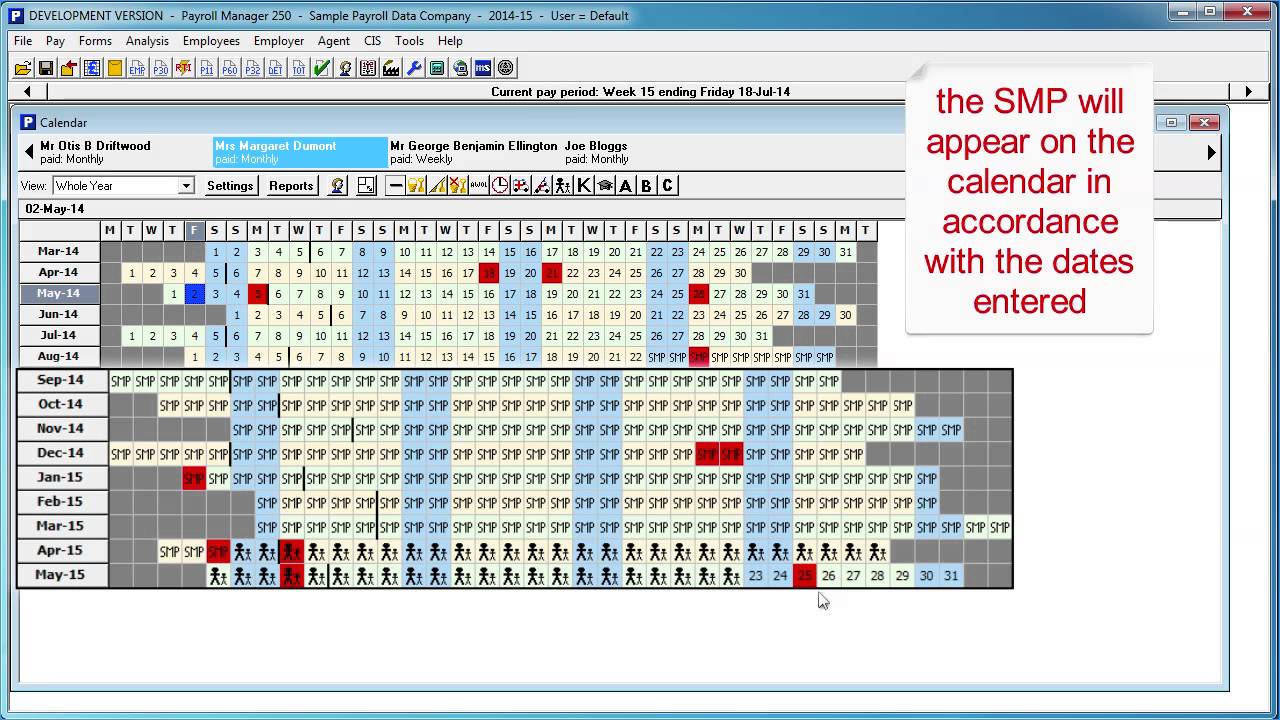Viewport: 1280px width, 720px height.
Task: Select the minus/clear marker in Calendar toolbar
Action: (x=395, y=185)
